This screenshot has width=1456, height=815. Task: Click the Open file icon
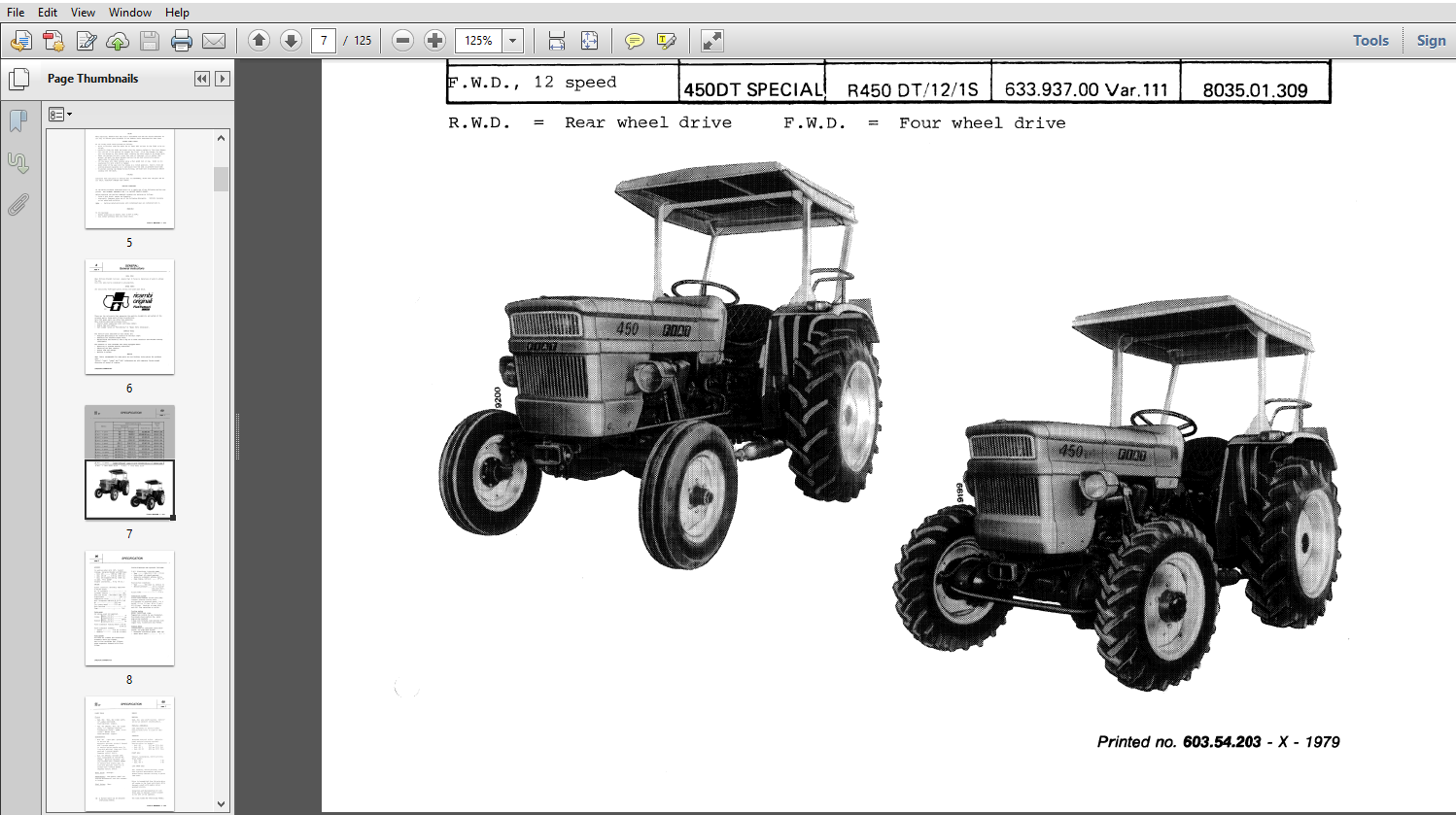point(21,41)
